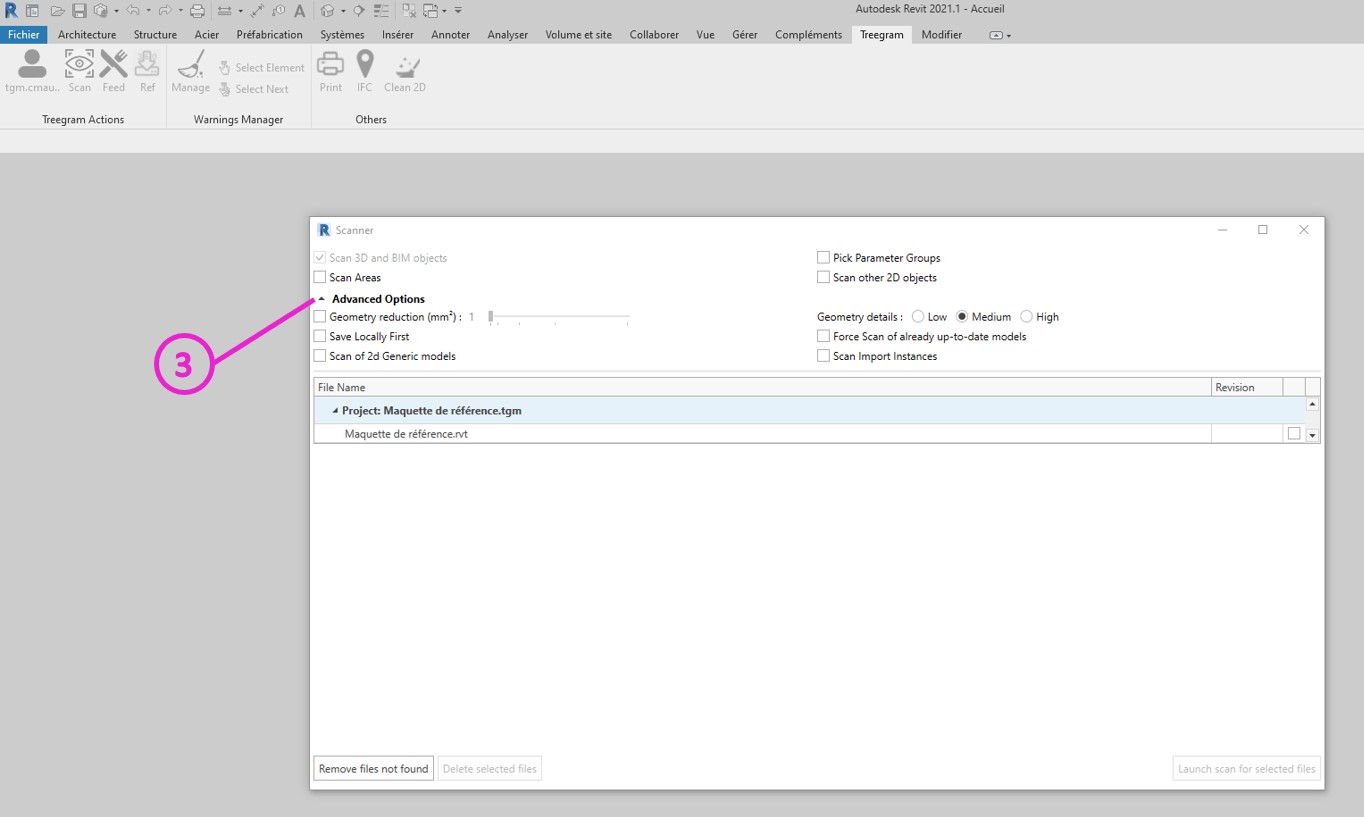Click the IFC location pin icon

[365, 71]
